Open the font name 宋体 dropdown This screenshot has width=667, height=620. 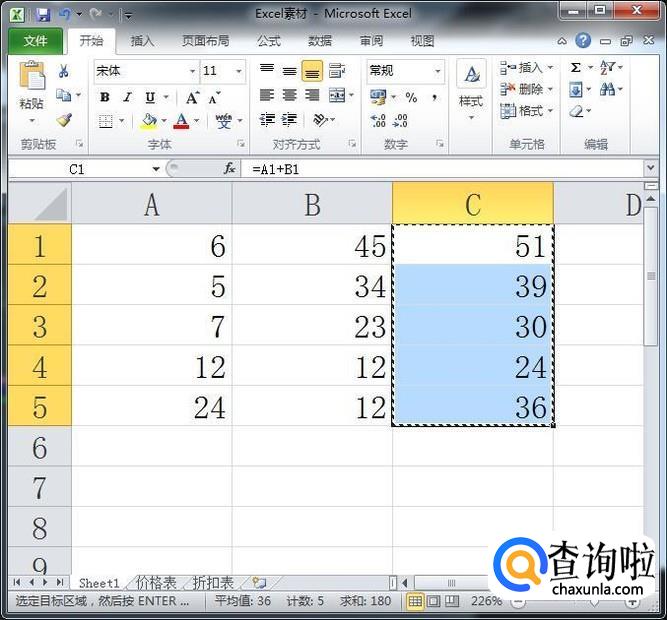pos(192,71)
